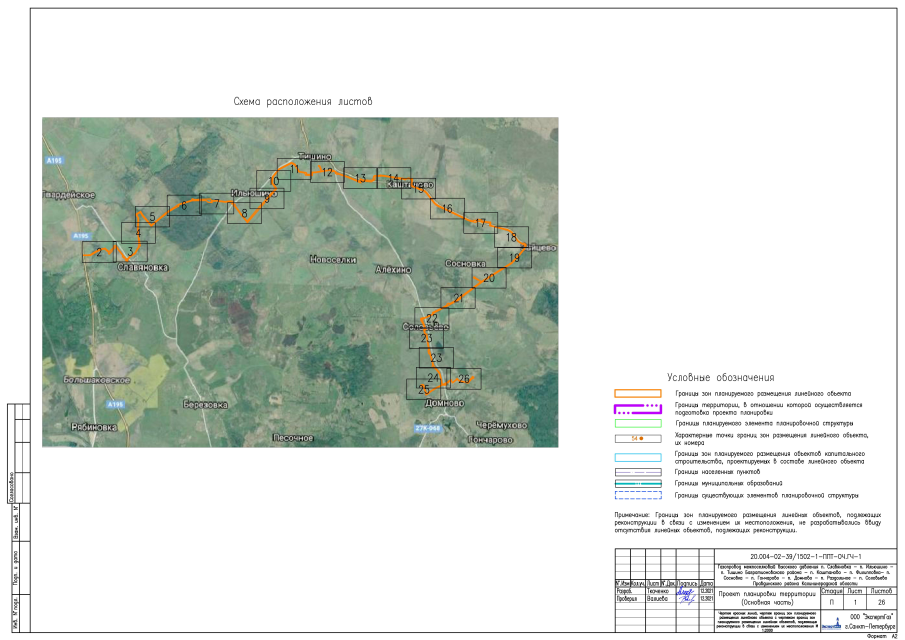Viewport: 905px width, 640px height.
Task: Click the green planning structure legend swatch
Action: [638, 424]
